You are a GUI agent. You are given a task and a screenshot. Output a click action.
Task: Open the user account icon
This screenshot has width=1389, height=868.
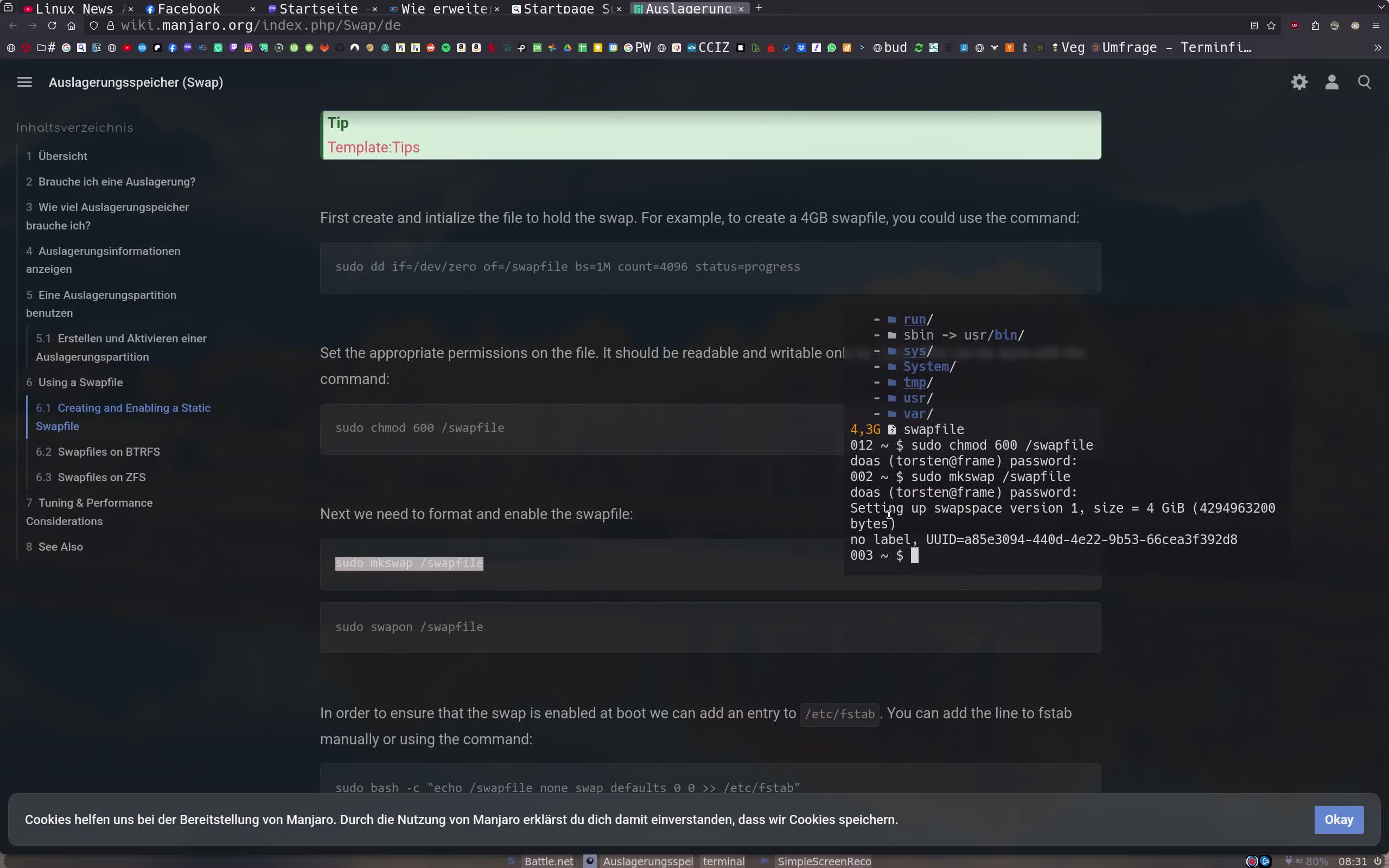(1331, 82)
